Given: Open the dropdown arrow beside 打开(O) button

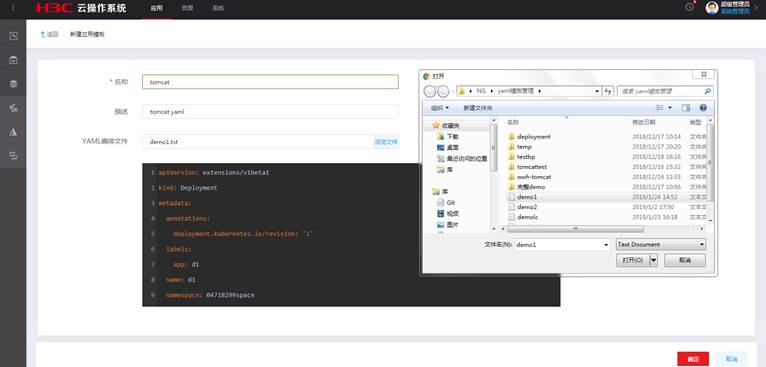Looking at the screenshot, I should [x=654, y=260].
